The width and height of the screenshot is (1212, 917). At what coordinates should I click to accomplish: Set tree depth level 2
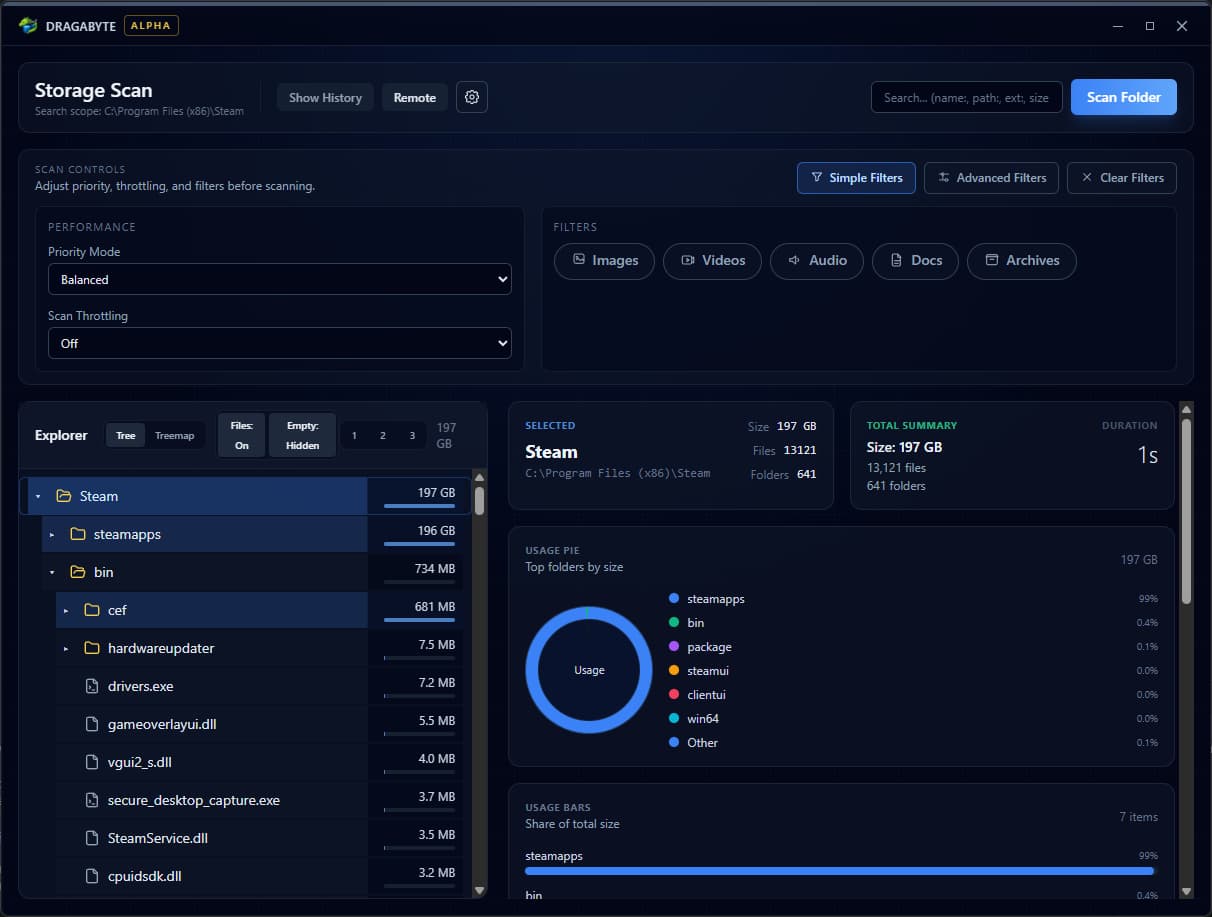coord(382,435)
